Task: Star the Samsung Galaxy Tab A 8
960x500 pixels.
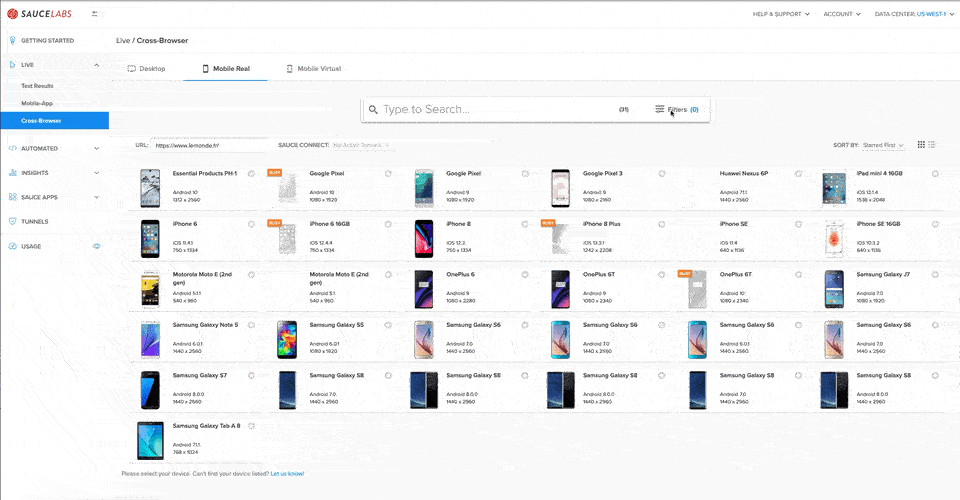Action: [x=251, y=426]
